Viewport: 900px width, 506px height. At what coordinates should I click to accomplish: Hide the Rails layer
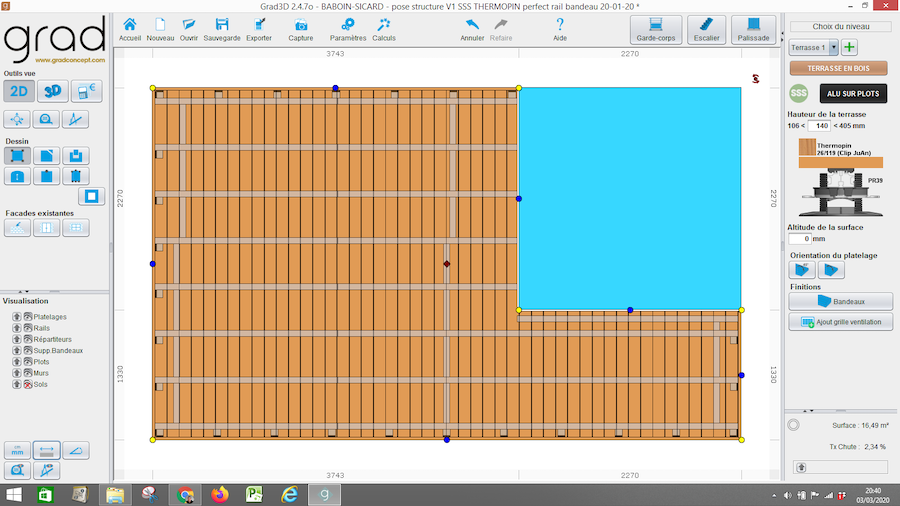(x=29, y=328)
